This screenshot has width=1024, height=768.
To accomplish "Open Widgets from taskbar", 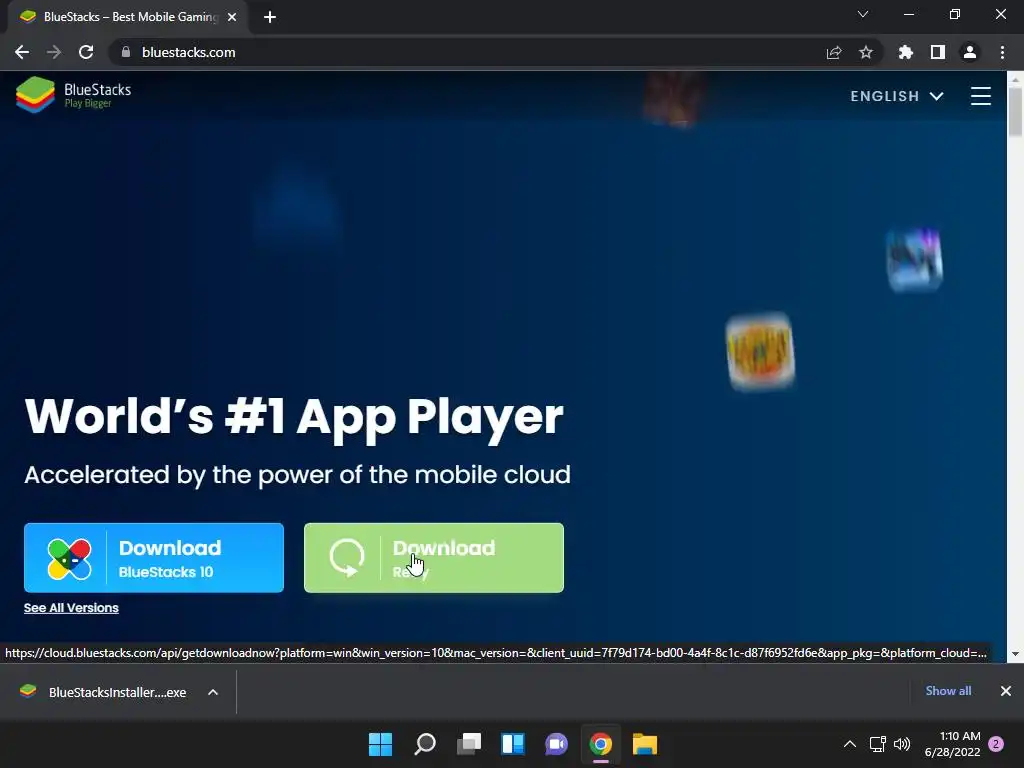I will (x=513, y=744).
